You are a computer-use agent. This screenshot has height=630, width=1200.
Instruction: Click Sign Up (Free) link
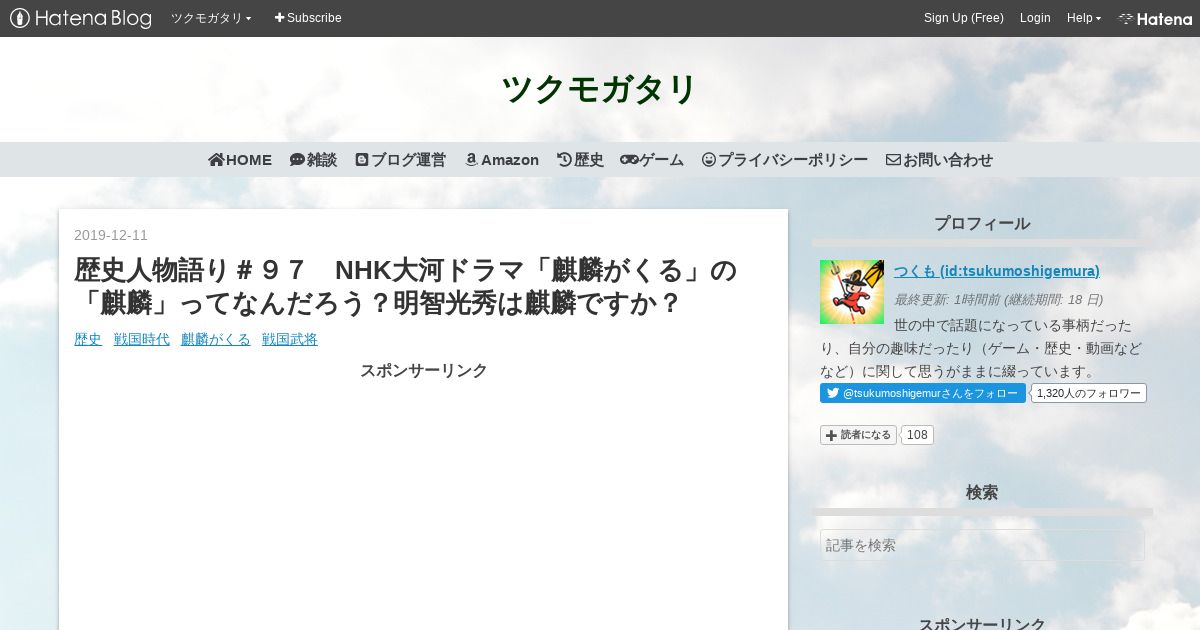pos(963,18)
